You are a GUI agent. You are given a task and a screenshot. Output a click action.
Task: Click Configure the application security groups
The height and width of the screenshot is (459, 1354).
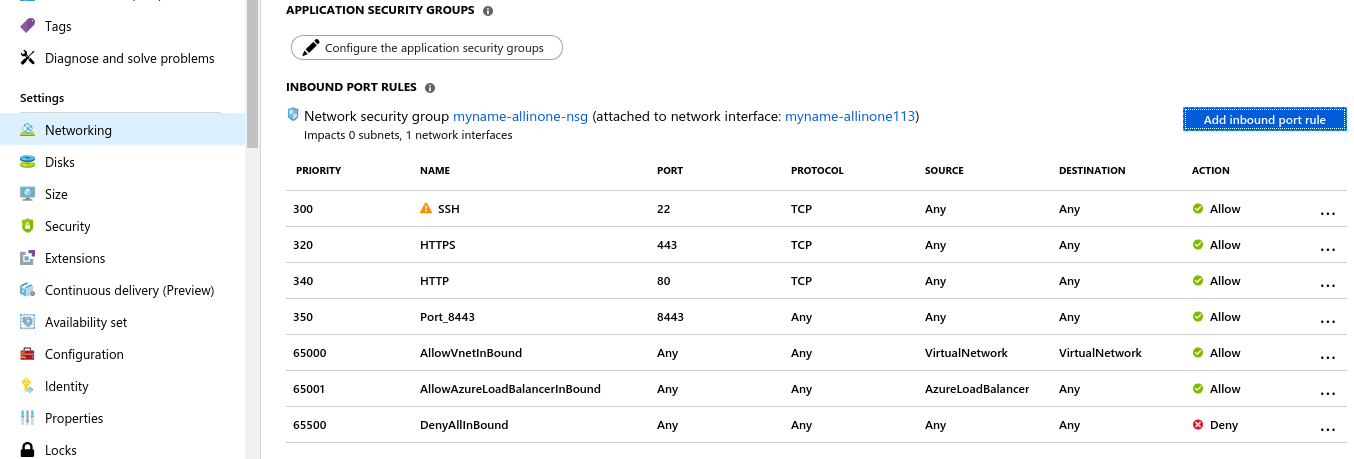tap(426, 47)
